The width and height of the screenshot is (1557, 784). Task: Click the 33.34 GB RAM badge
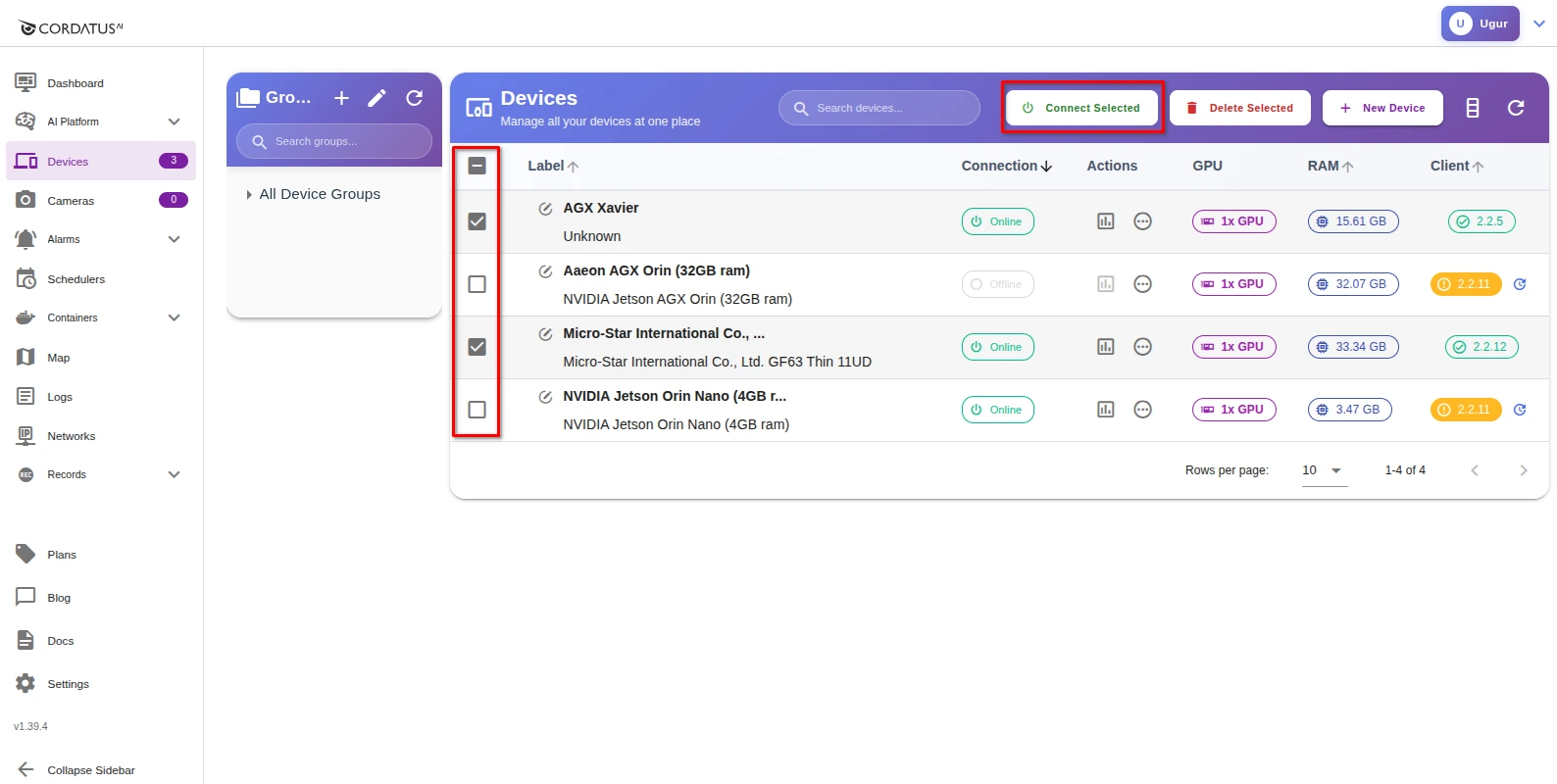[x=1353, y=347]
